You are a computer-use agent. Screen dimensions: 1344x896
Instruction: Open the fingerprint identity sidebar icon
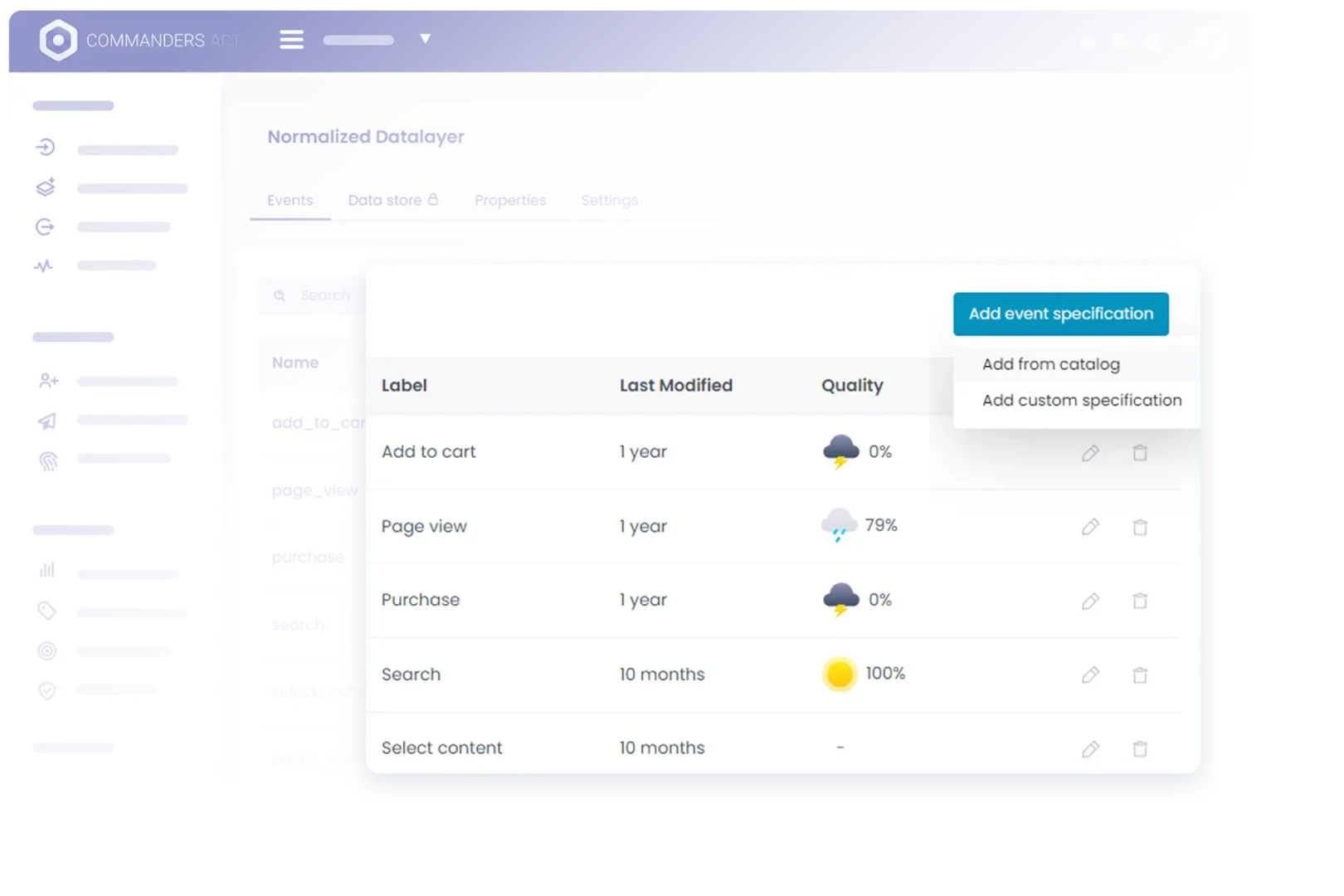[x=48, y=461]
